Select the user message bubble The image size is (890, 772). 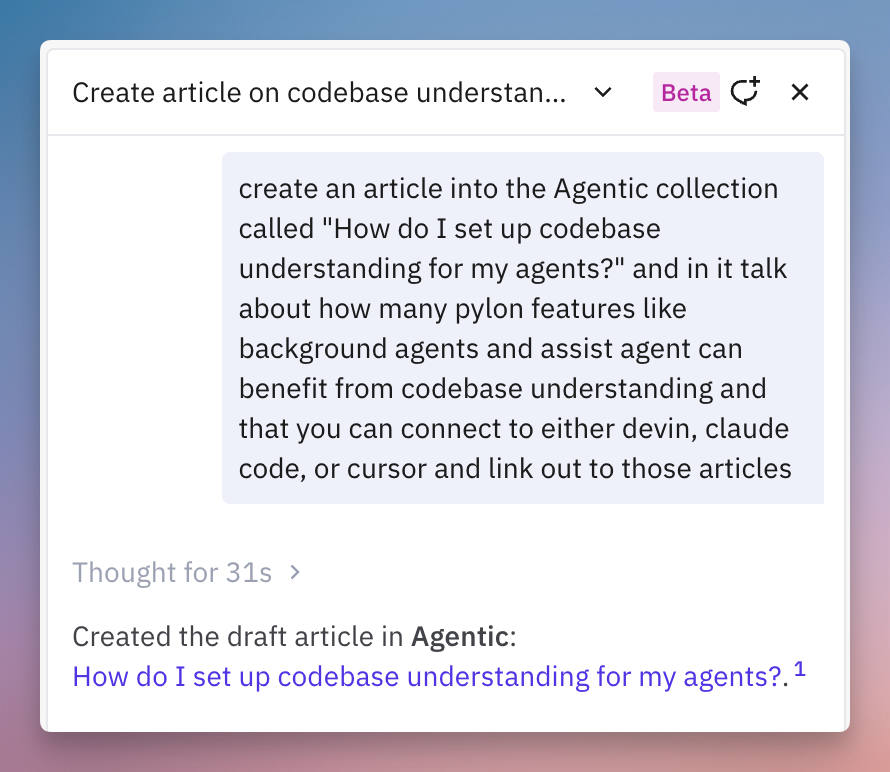tap(522, 328)
